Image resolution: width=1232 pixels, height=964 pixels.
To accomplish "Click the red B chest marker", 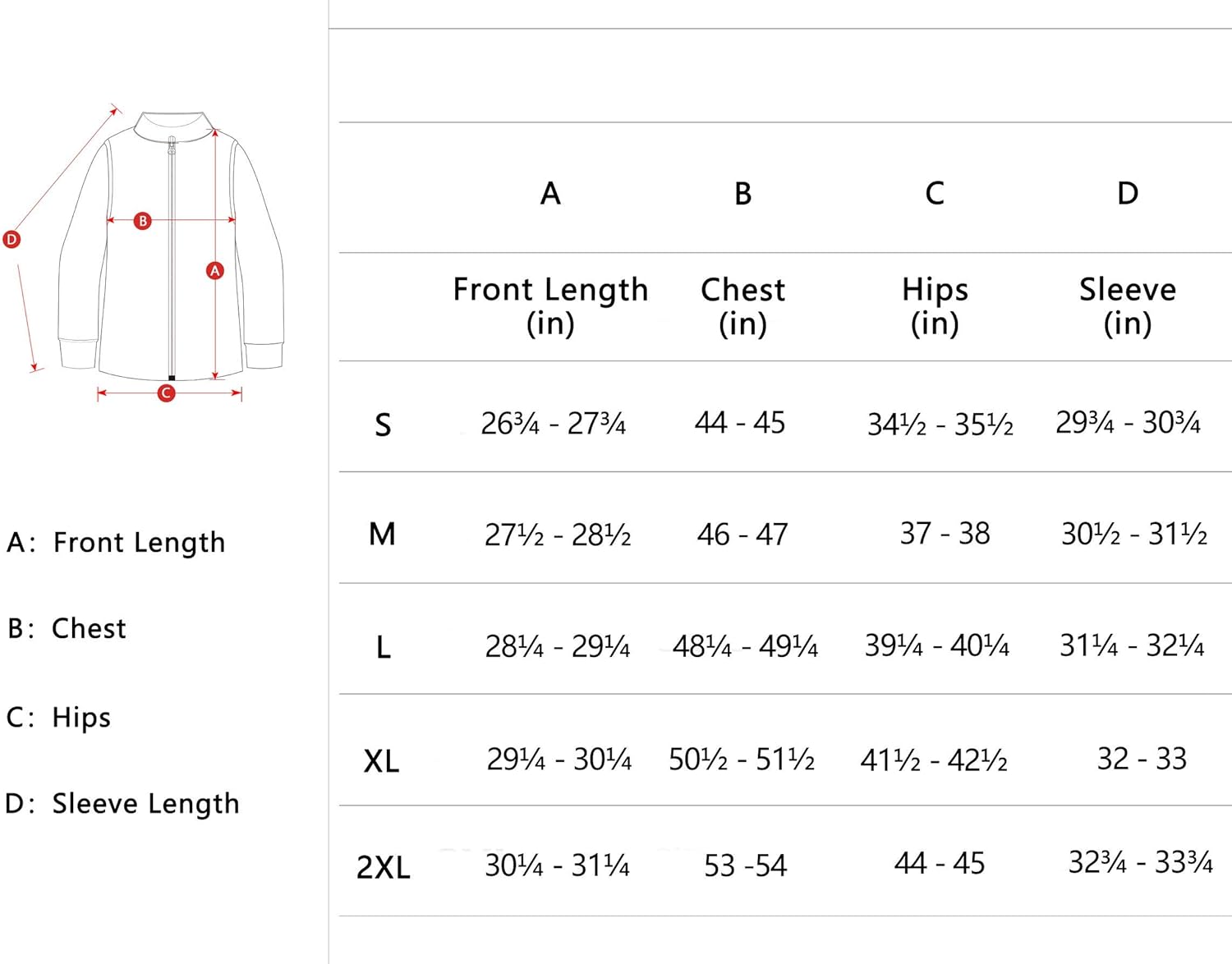I will point(143,221).
